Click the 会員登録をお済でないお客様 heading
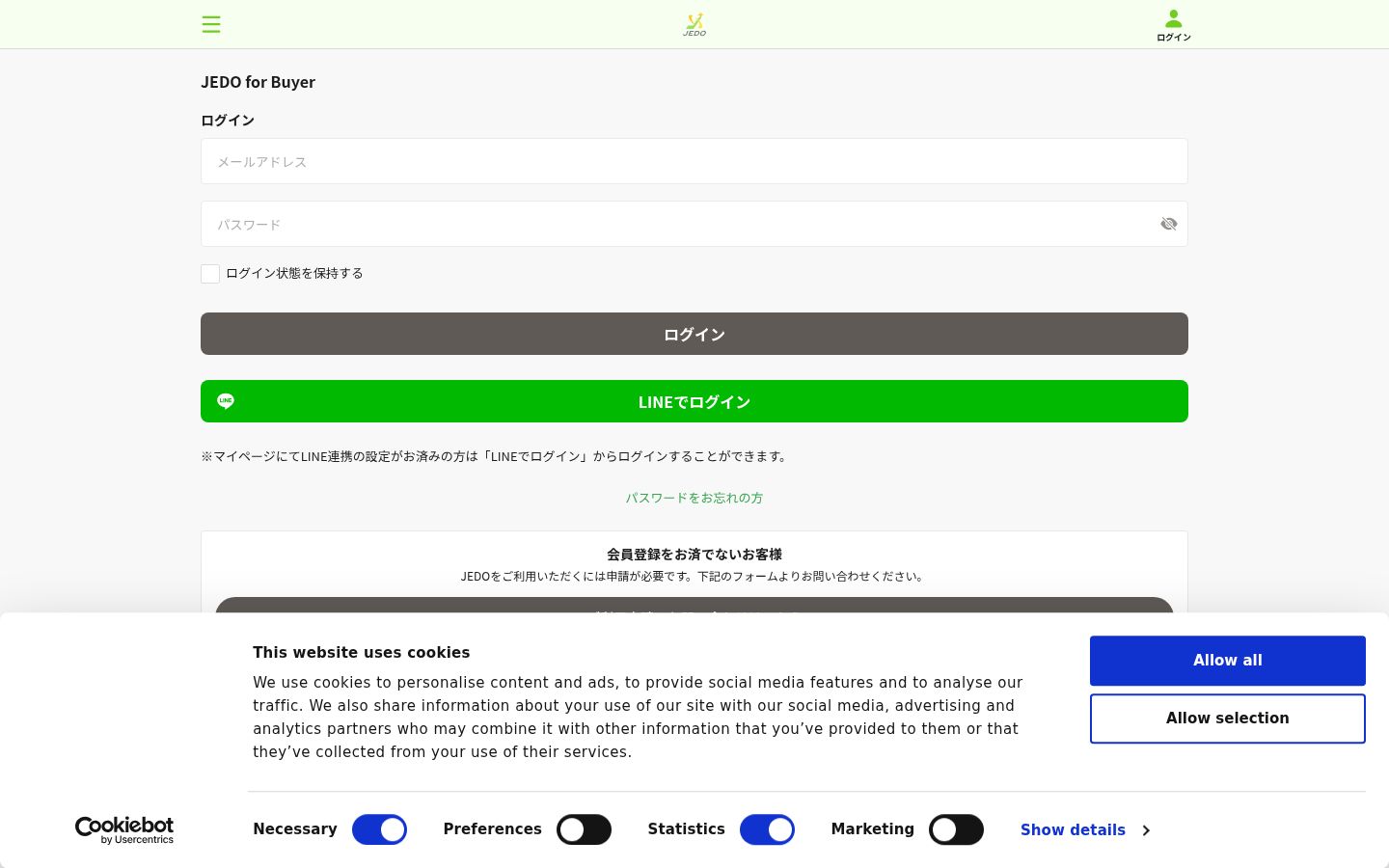 (694, 555)
